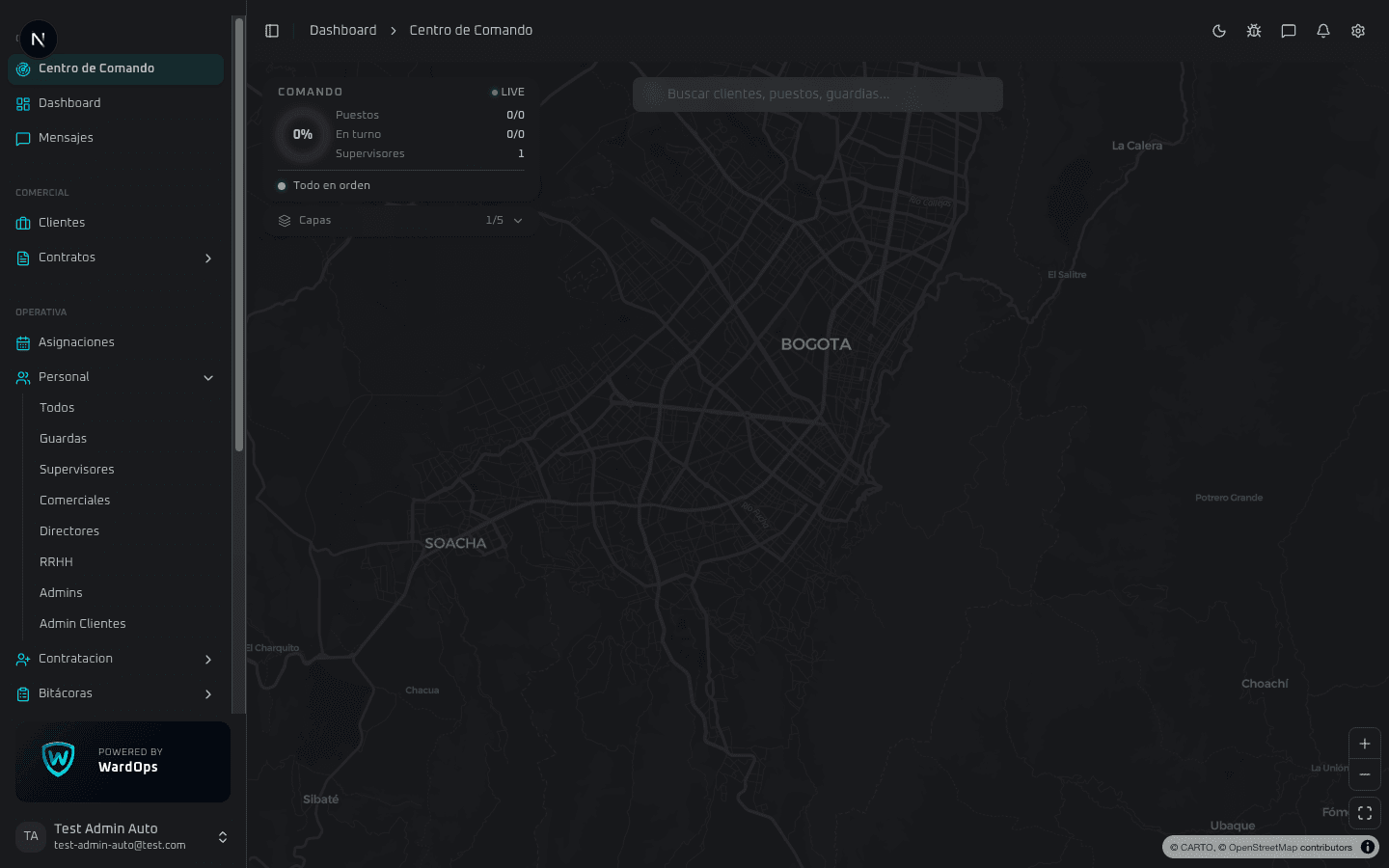Toggle dark mode with the moon icon
1389x868 pixels.
(1219, 31)
